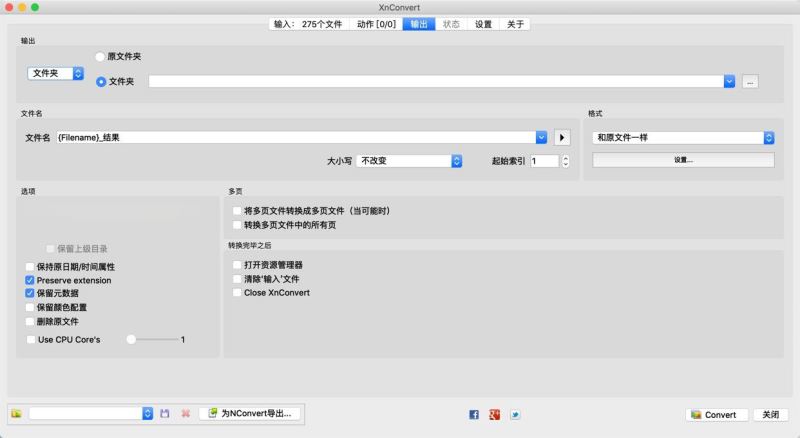The image size is (800, 438).
Task: Open the 关于 tab
Action: (515, 24)
